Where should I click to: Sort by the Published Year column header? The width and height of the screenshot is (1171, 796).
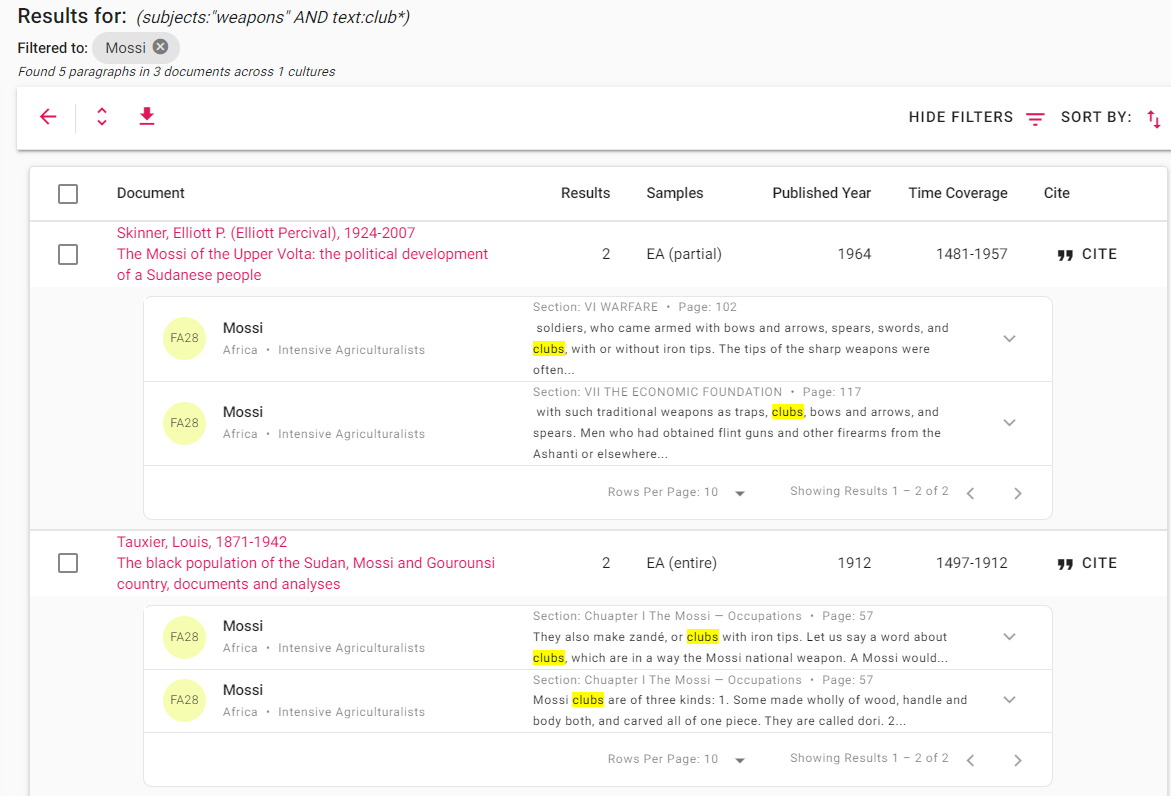pos(821,193)
